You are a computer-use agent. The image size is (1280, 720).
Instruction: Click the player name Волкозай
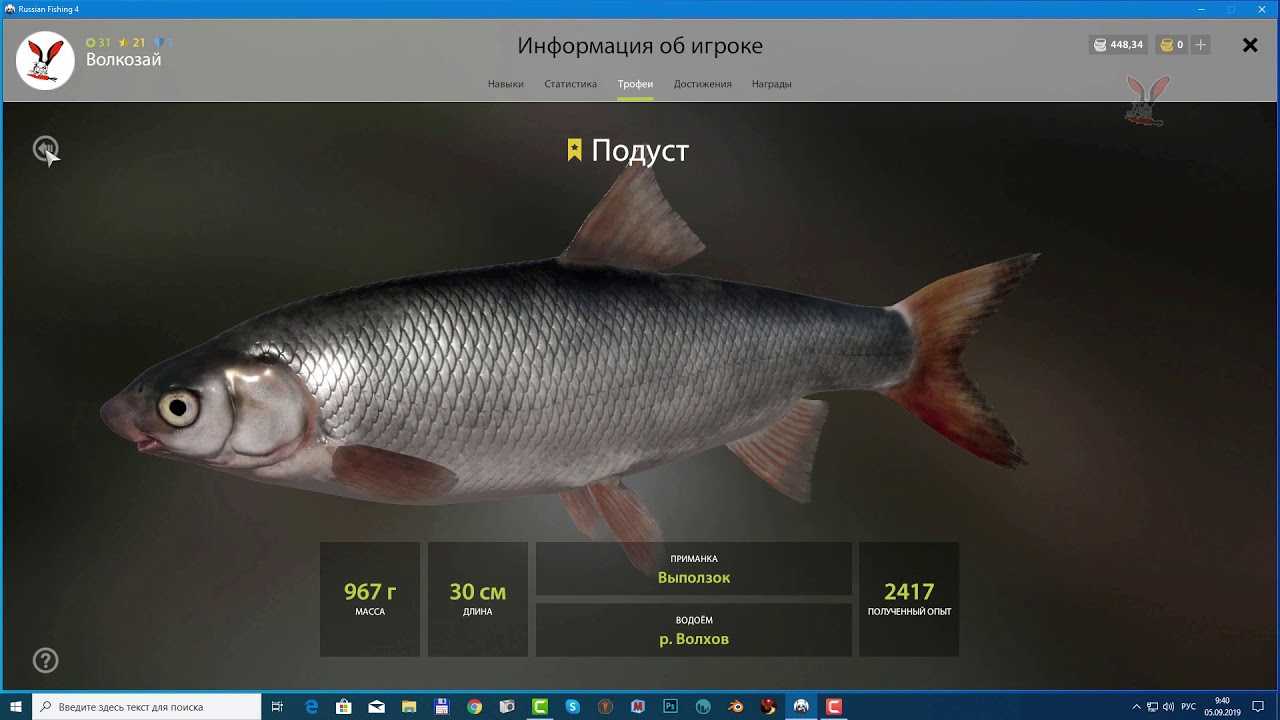coord(123,60)
